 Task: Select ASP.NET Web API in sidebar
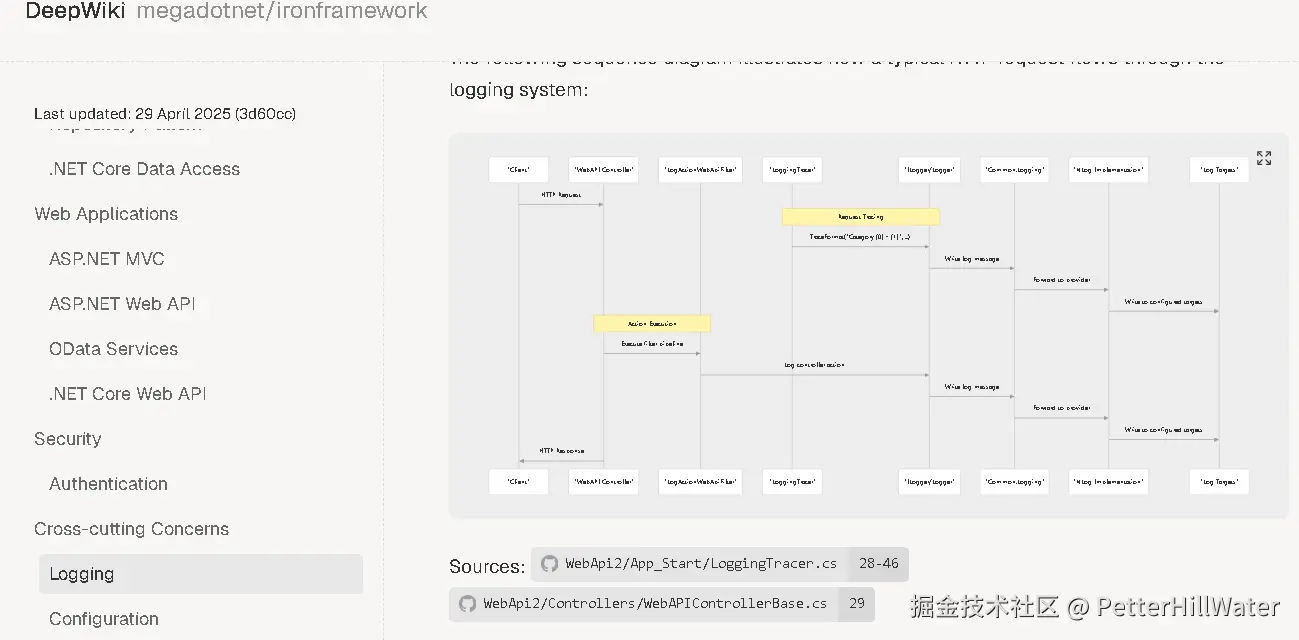point(122,304)
